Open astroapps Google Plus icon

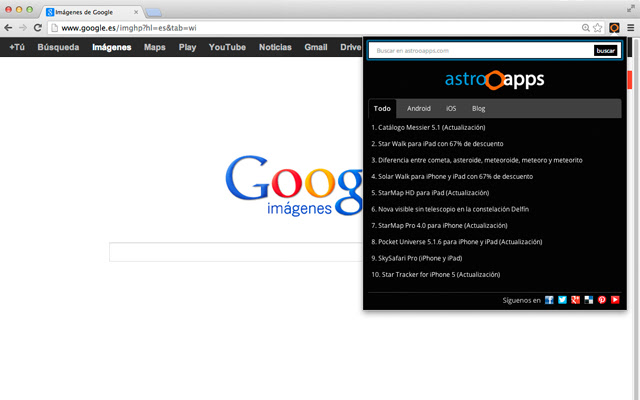tap(576, 300)
